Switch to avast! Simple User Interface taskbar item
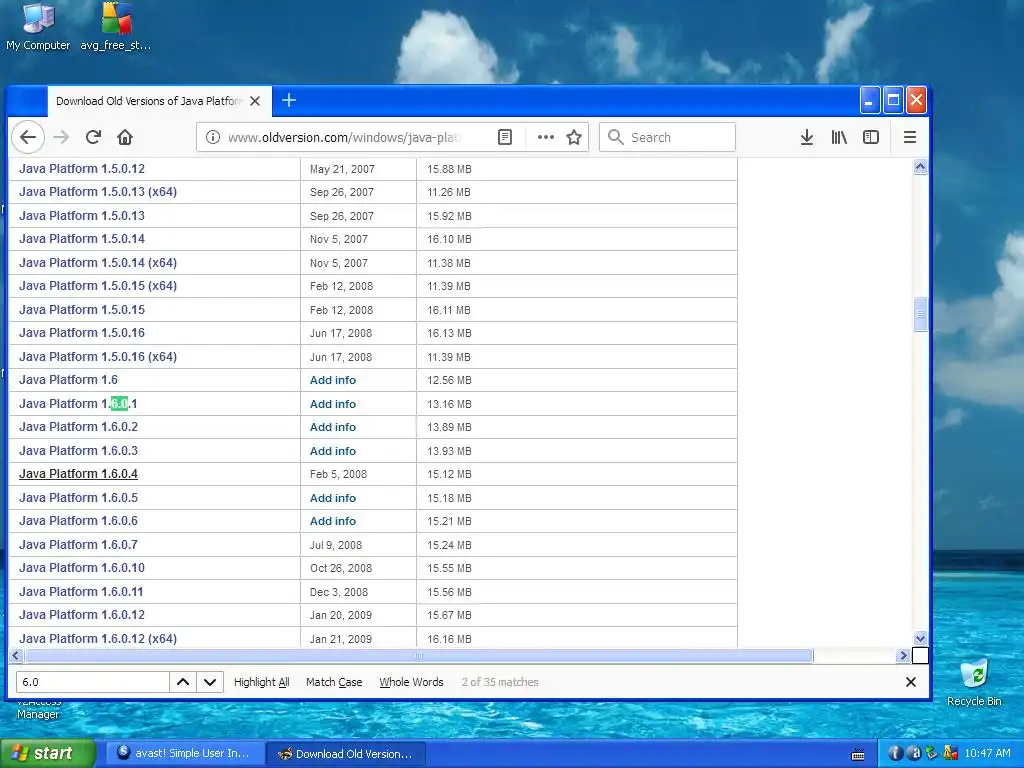Screen dimensions: 1024x768 pyautogui.click(x=185, y=754)
